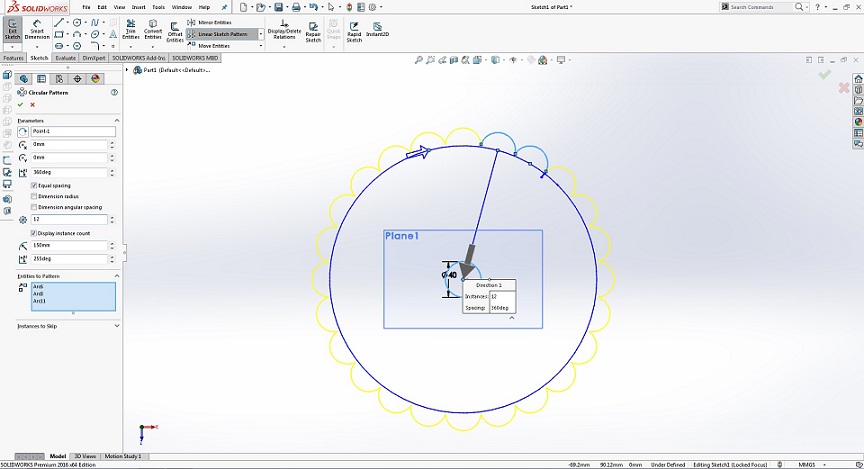Click Mirror Entities
Viewport: 864px width, 469px height.
click(209, 23)
